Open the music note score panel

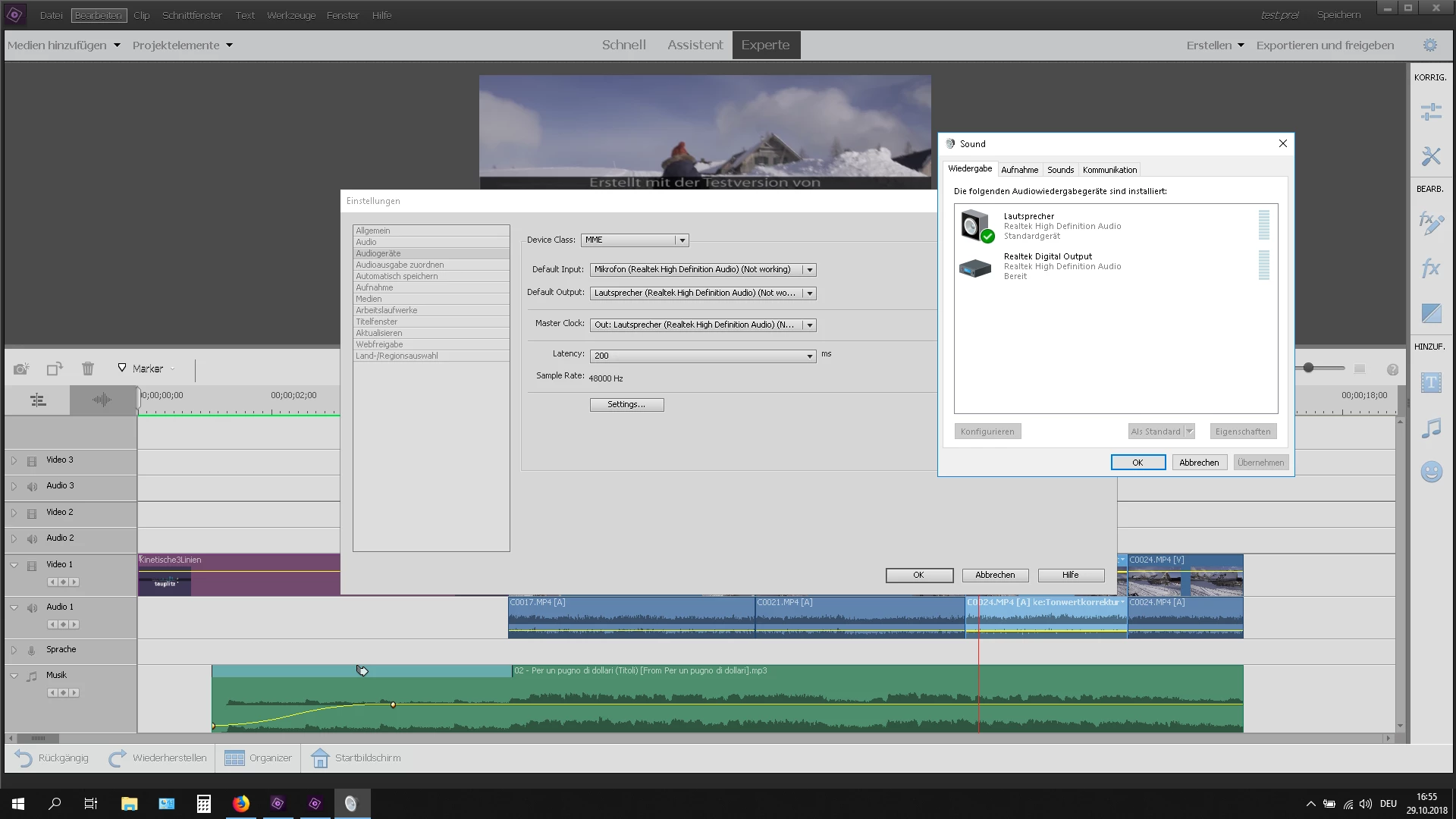coord(1431,428)
